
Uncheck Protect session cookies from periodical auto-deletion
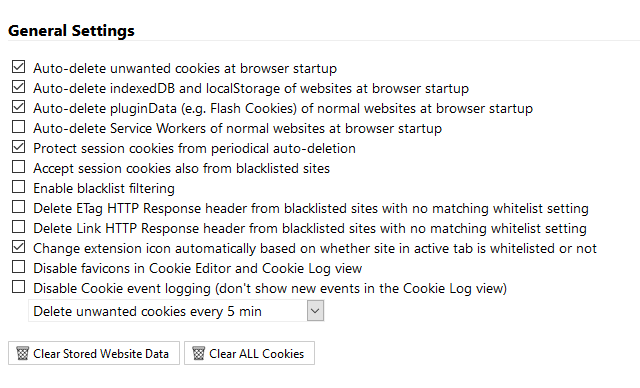point(18,146)
